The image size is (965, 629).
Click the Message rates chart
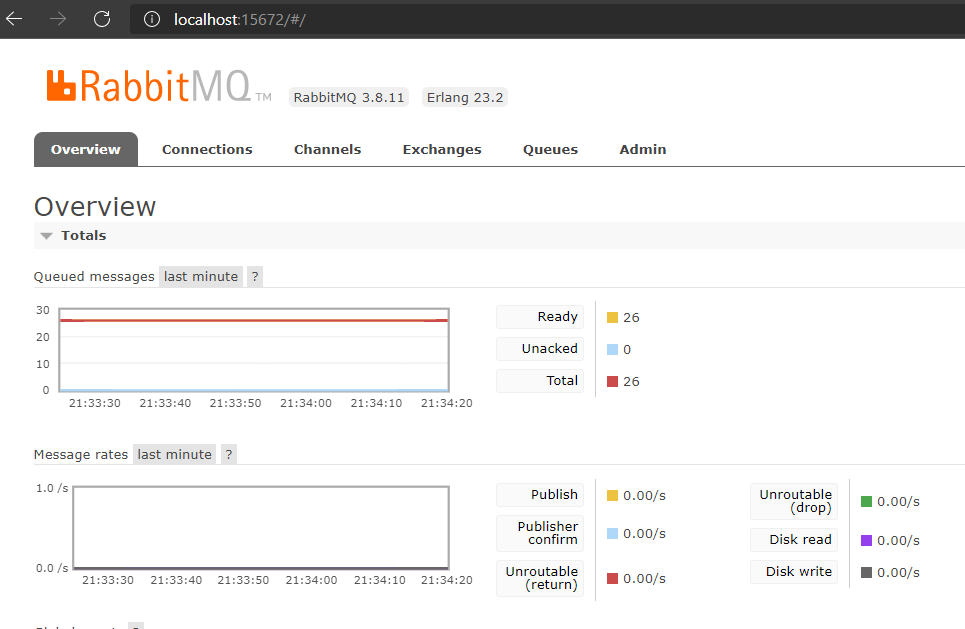261,527
